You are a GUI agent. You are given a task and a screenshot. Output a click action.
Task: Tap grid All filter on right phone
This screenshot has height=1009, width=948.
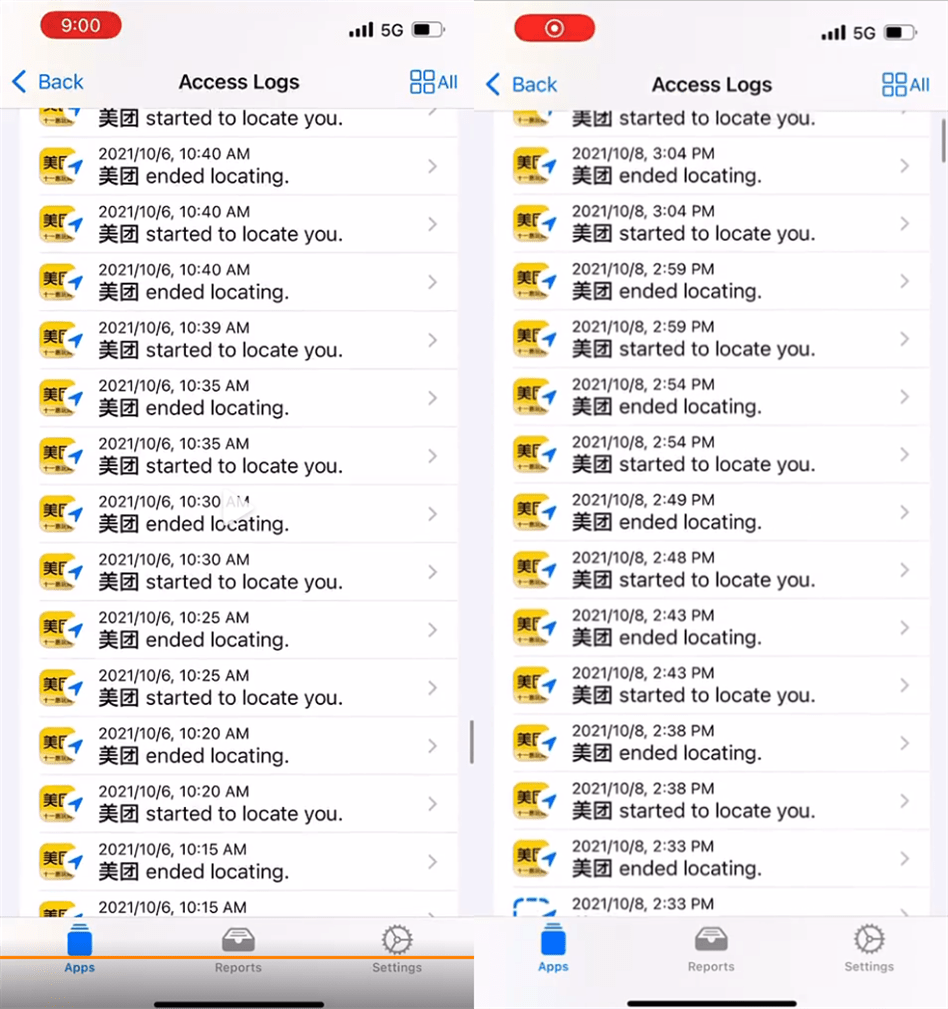906,84
